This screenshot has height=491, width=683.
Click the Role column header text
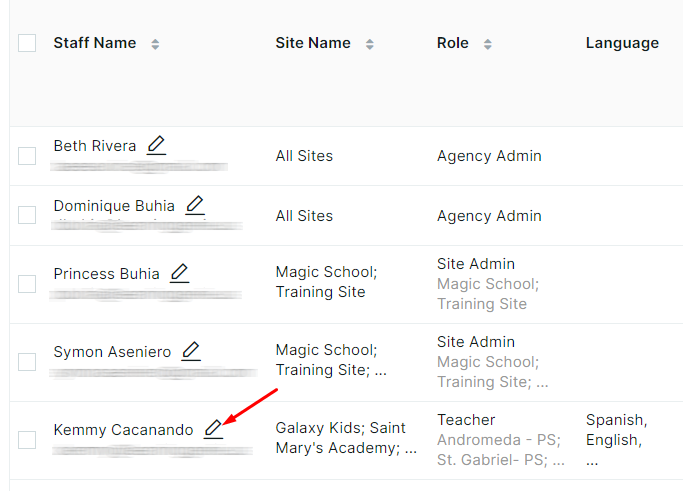(x=453, y=43)
